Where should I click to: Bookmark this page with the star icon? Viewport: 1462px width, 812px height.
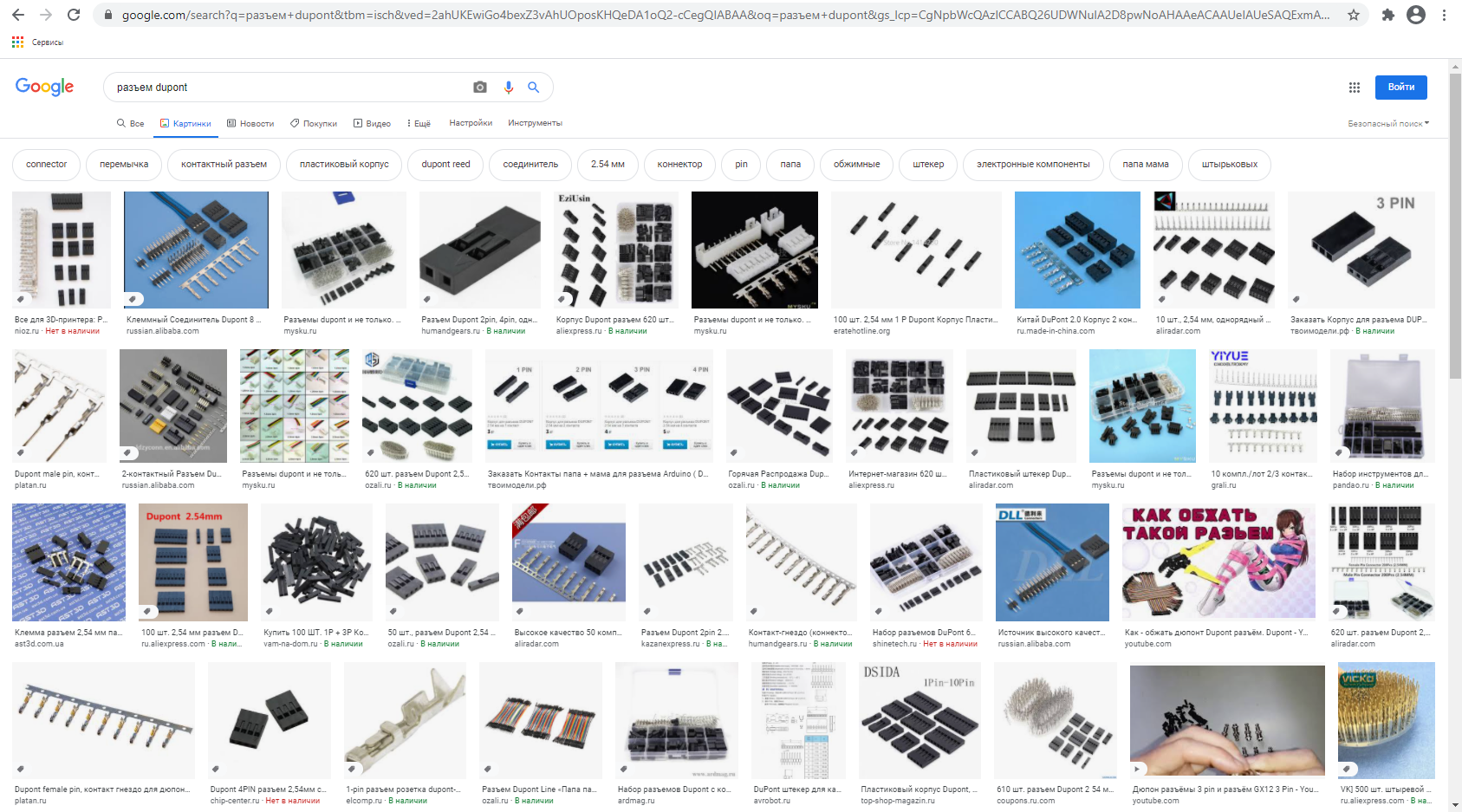coord(1354,15)
